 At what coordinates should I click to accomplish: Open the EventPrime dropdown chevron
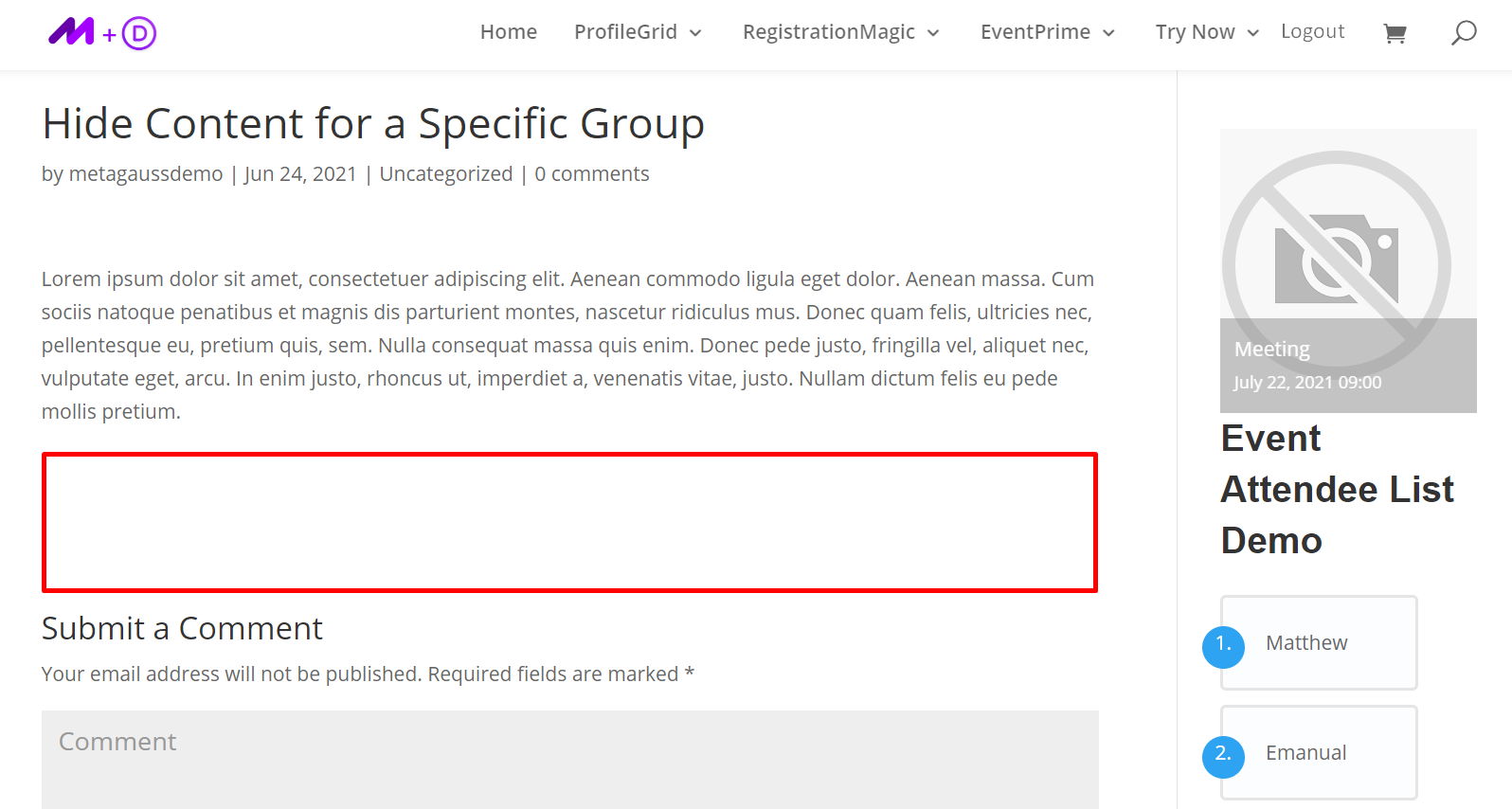click(1108, 33)
